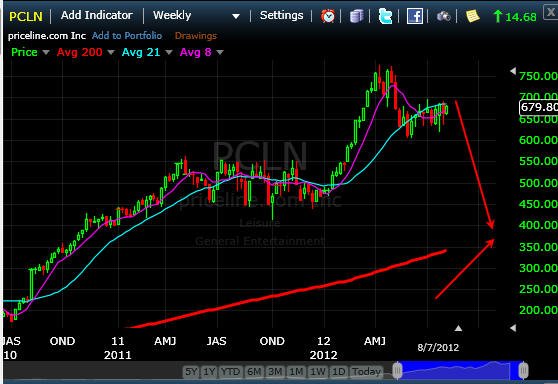Image resolution: width=558 pixels, height=384 pixels.
Task: Click the 2011 year axis label
Action: click(x=117, y=355)
